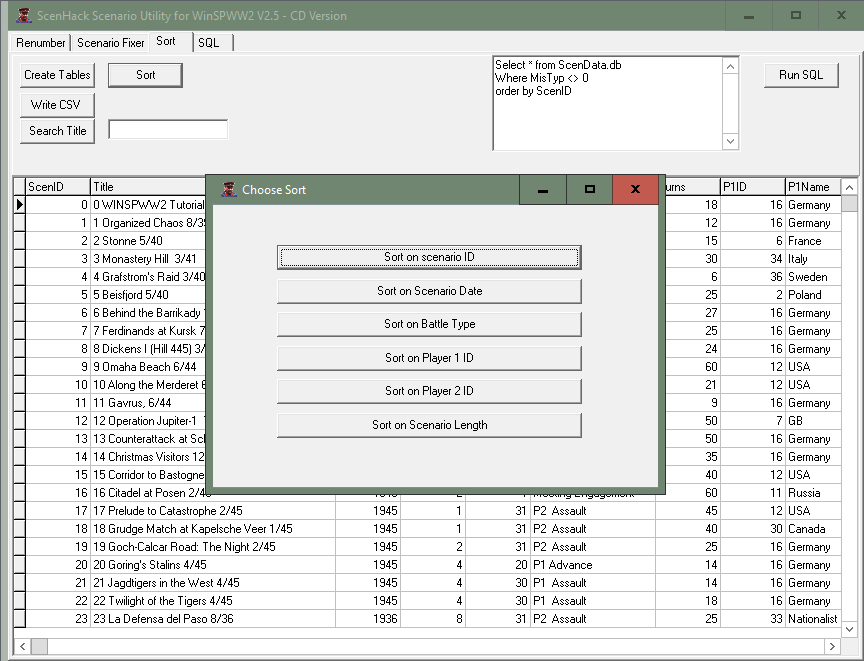Click the Create Tables button
The width and height of the screenshot is (864, 661).
coord(57,75)
